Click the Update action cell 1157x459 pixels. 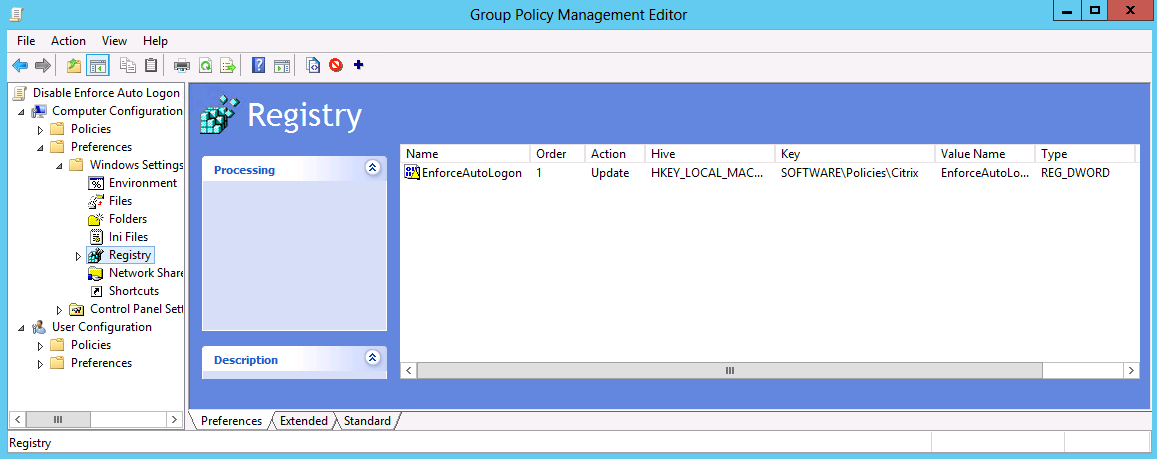[610, 173]
